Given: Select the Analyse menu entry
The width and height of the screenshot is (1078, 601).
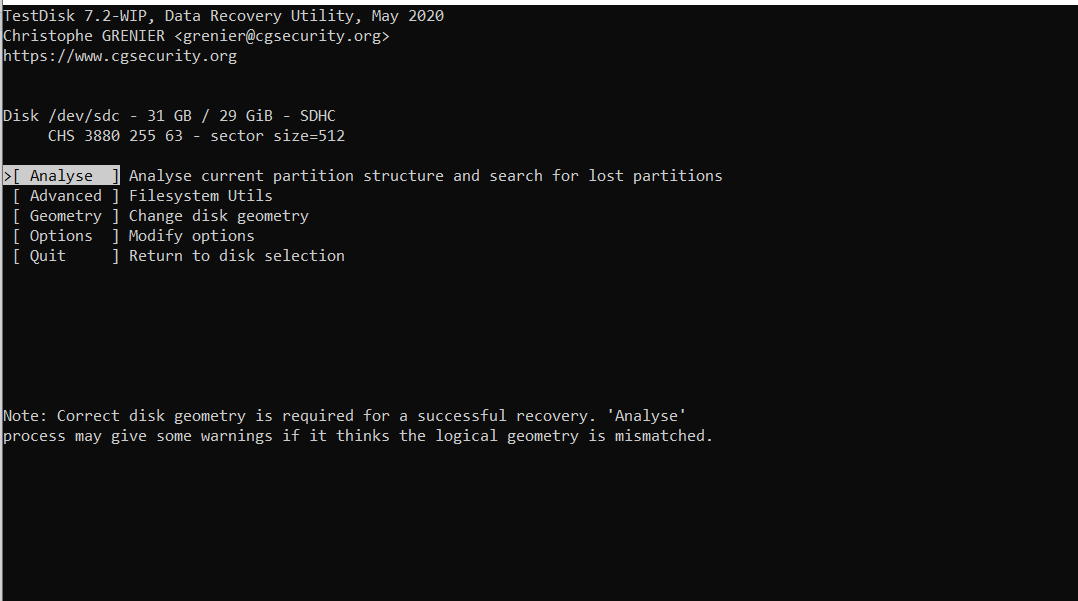Looking at the screenshot, I should tap(66, 176).
